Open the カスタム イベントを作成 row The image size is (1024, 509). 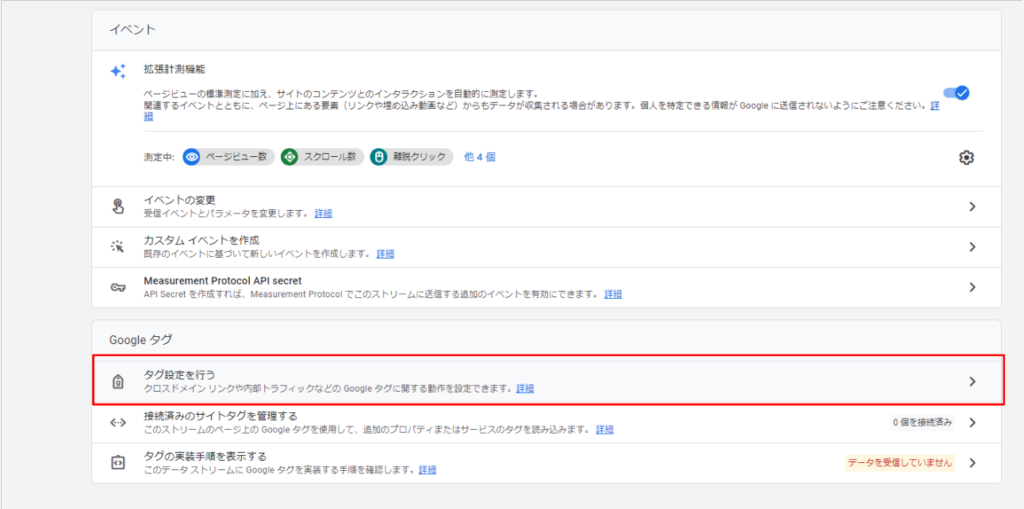tap(546, 247)
